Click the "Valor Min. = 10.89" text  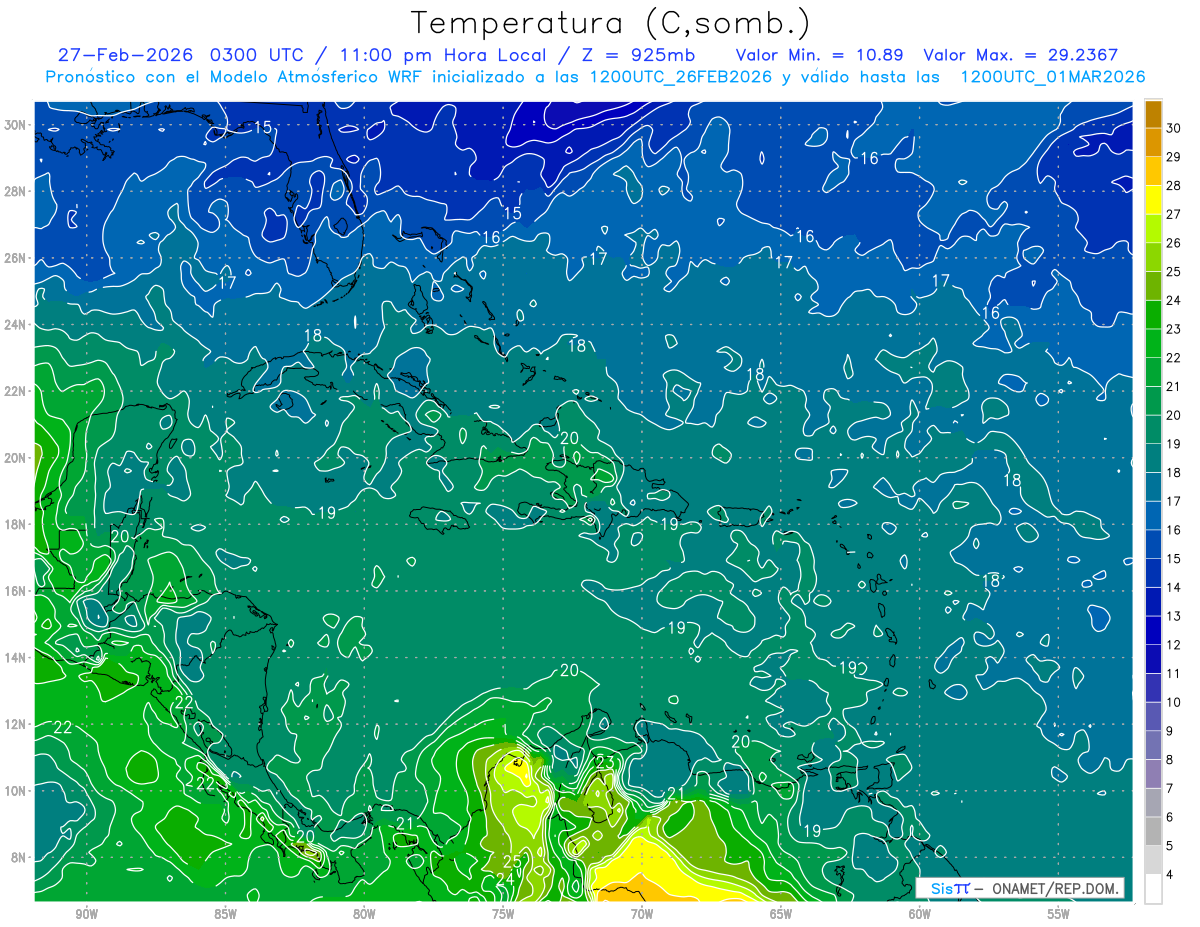tap(821, 55)
